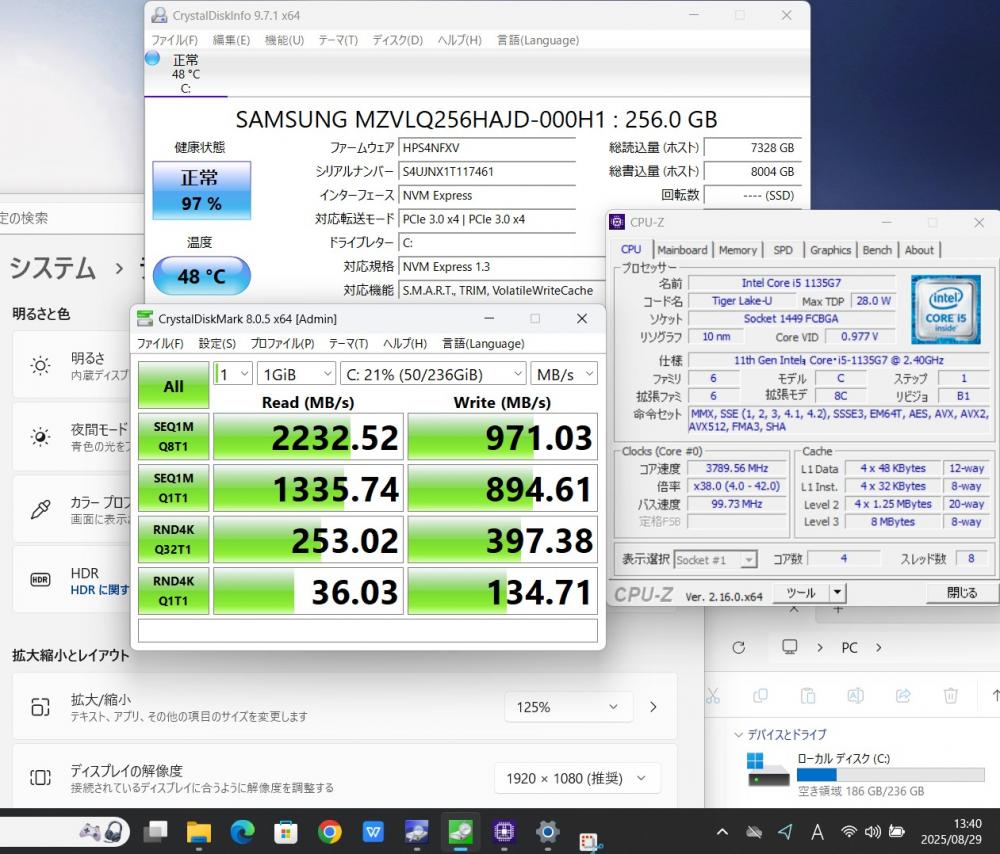The image size is (1000, 854).
Task: Click the Intel Core i5 logo in CPU-Z
Action: click(946, 309)
